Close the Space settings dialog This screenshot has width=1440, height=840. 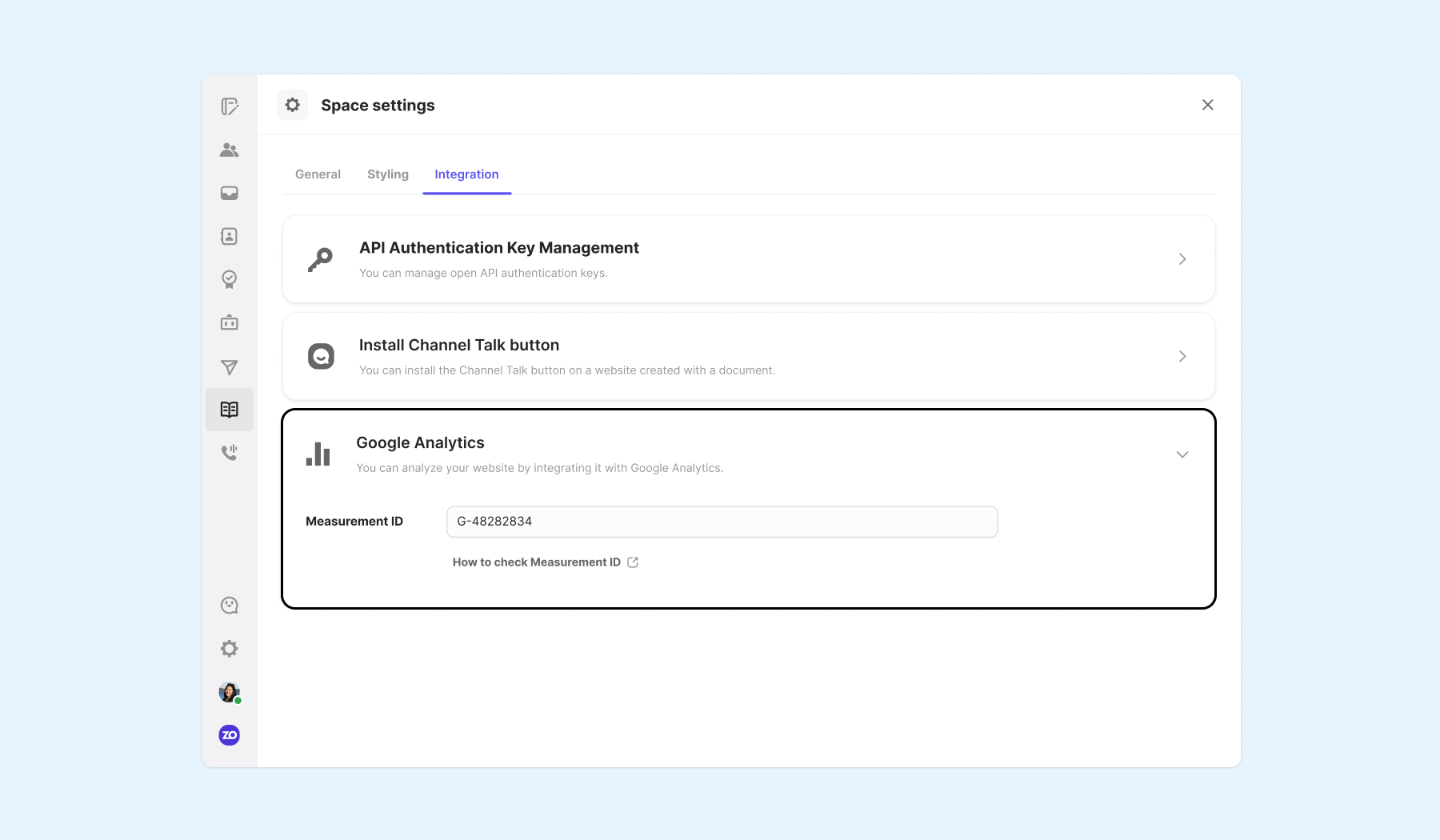1208,105
